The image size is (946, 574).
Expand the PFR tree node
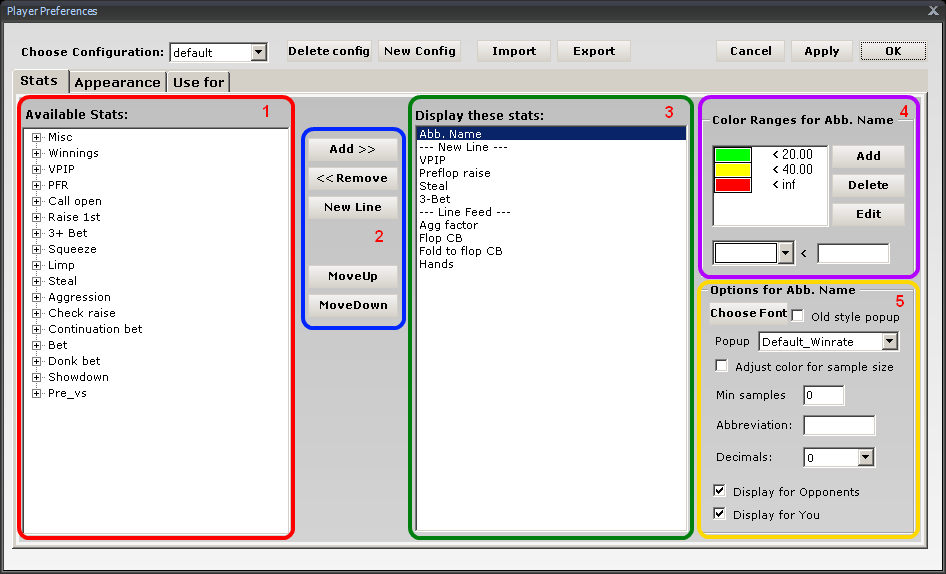click(x=37, y=185)
